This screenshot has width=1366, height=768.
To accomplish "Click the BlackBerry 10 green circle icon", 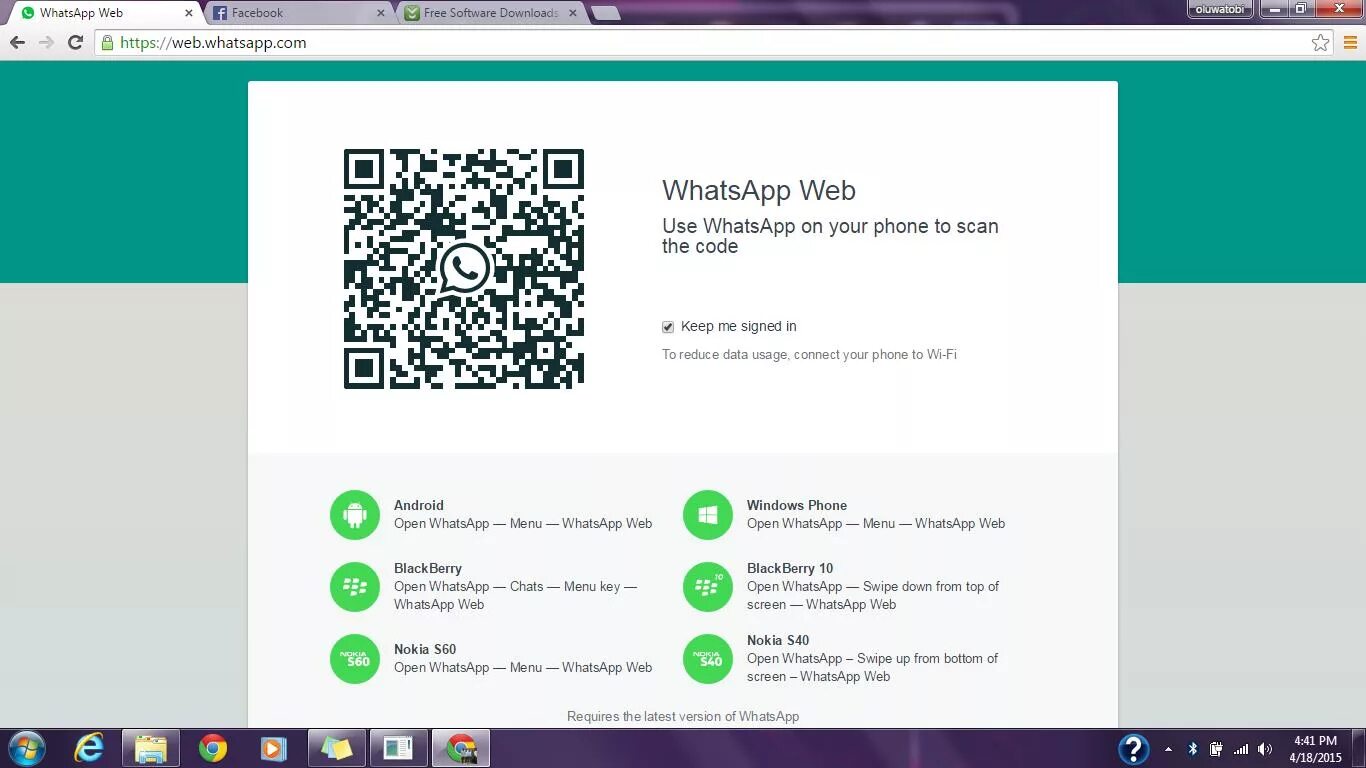I will point(708,587).
